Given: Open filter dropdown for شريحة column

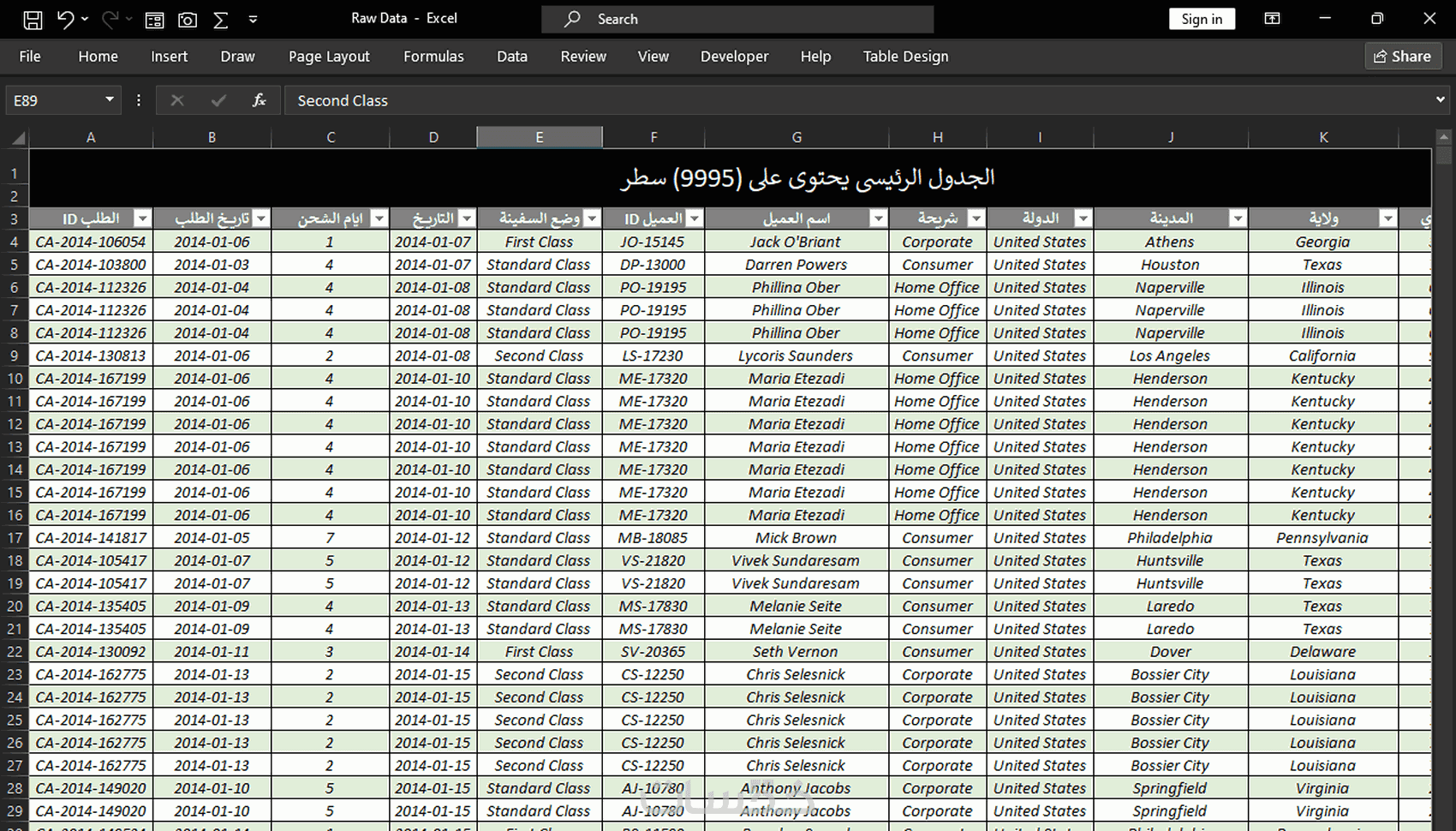Looking at the screenshot, I should tap(976, 218).
